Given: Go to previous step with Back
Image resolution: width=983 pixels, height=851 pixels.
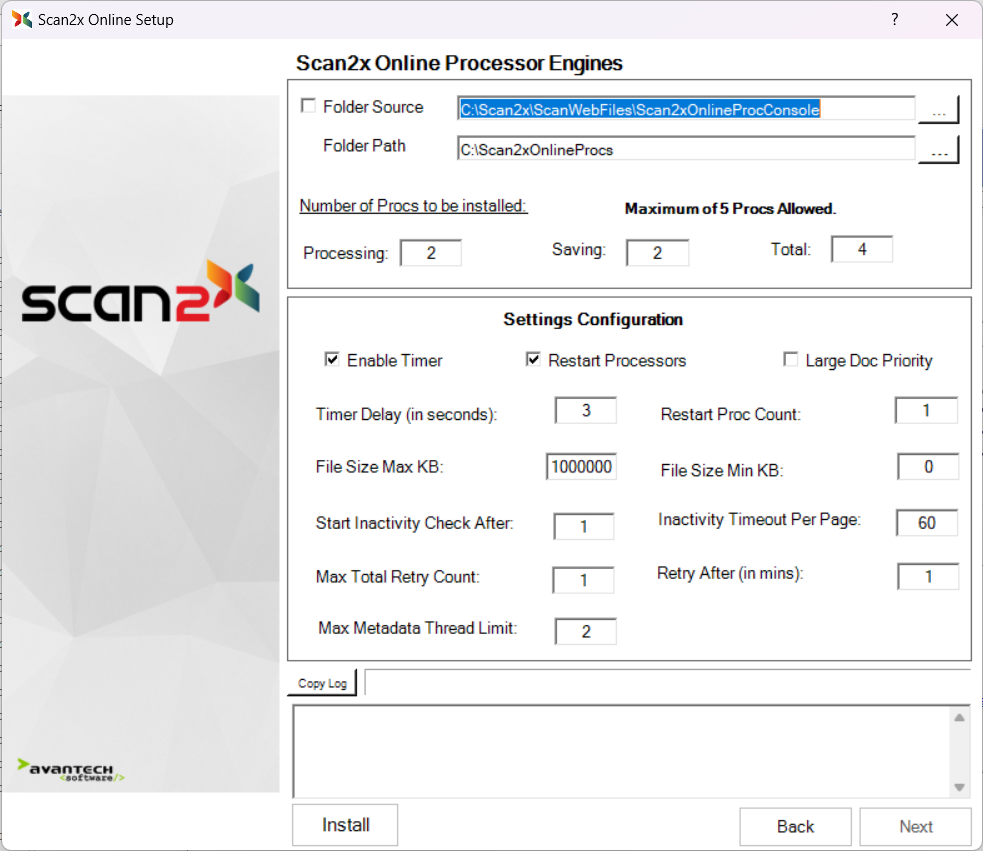Looking at the screenshot, I should pos(795,826).
